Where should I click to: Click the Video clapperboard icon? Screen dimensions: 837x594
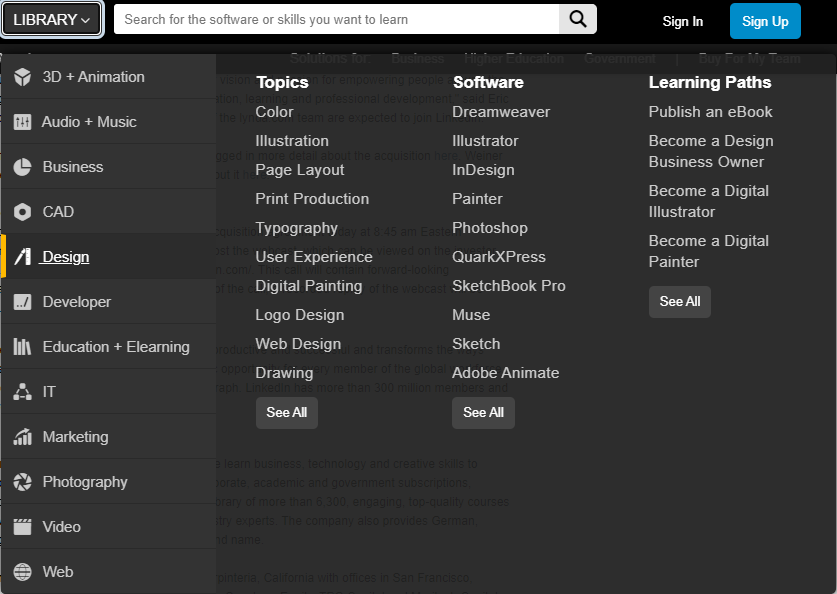coord(22,527)
